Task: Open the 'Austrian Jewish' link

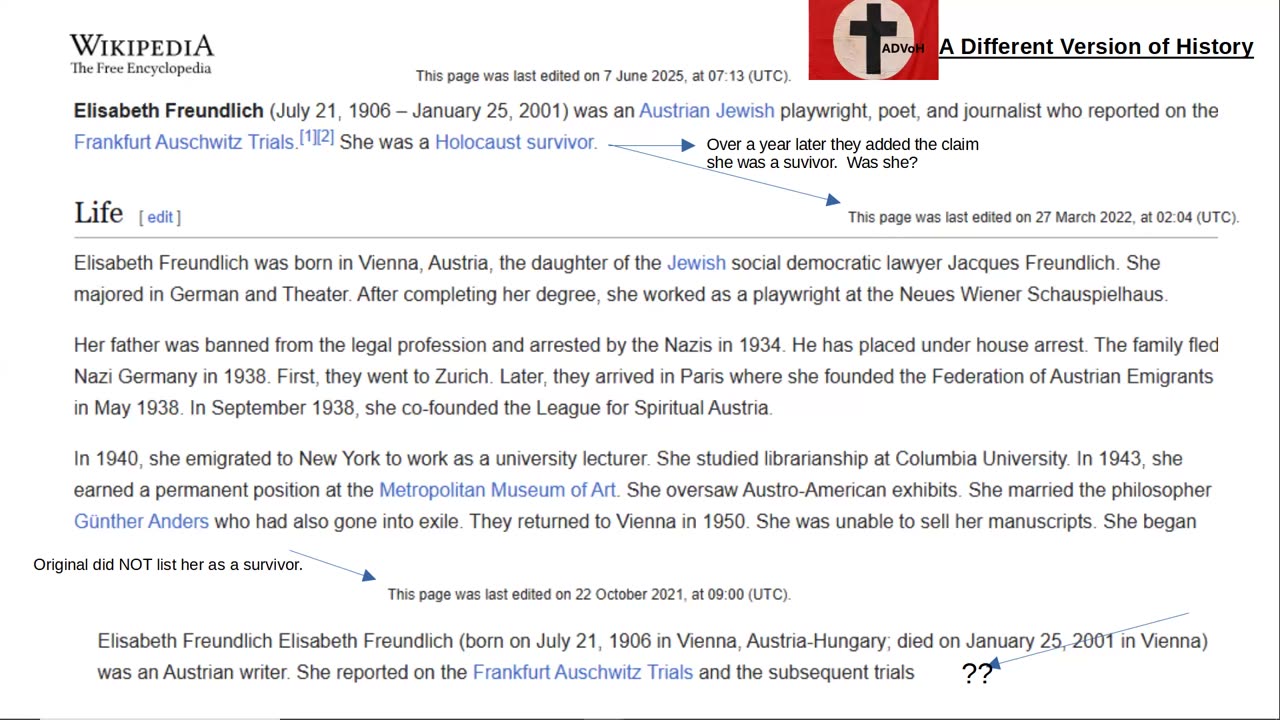Action: 707,111
